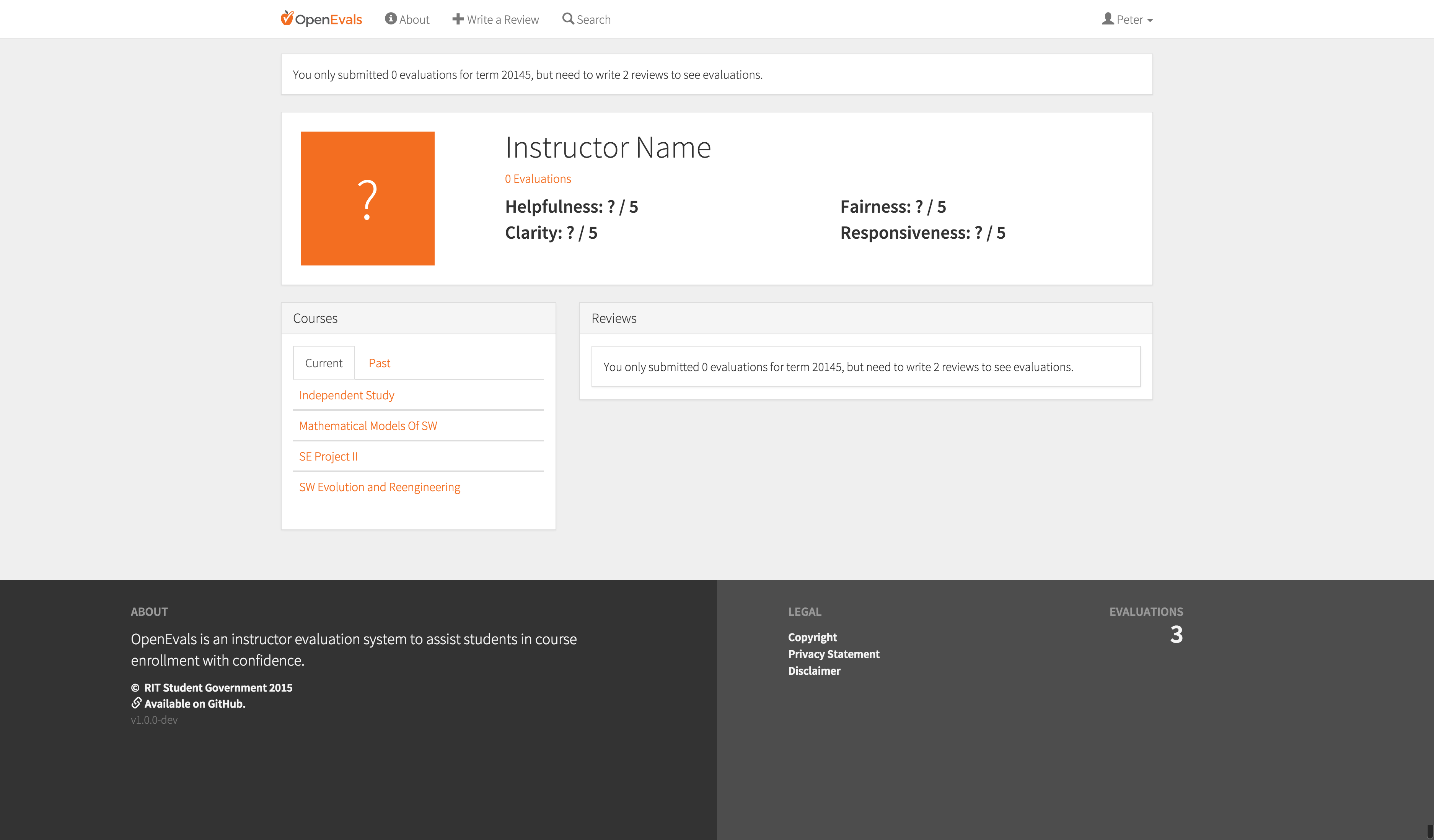Switch to the Past courses tab

[x=379, y=363]
